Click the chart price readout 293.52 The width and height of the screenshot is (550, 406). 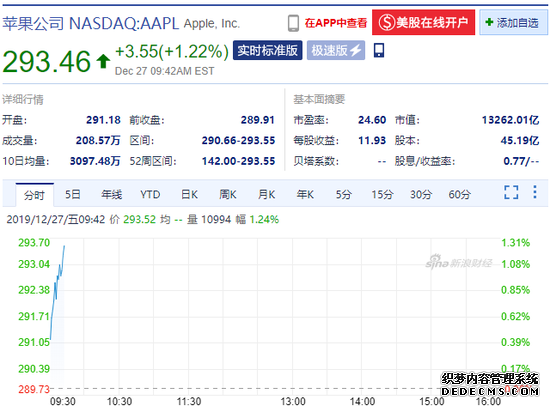(x=139, y=220)
